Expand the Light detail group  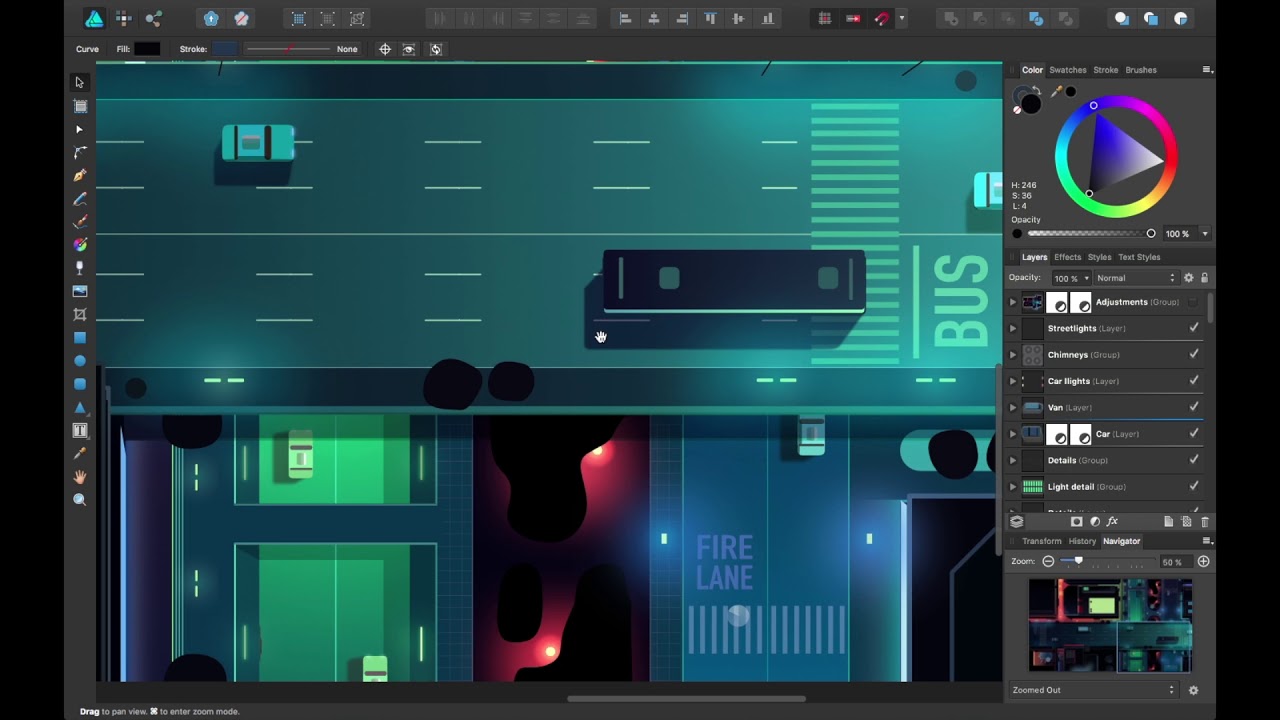pyautogui.click(x=1013, y=487)
